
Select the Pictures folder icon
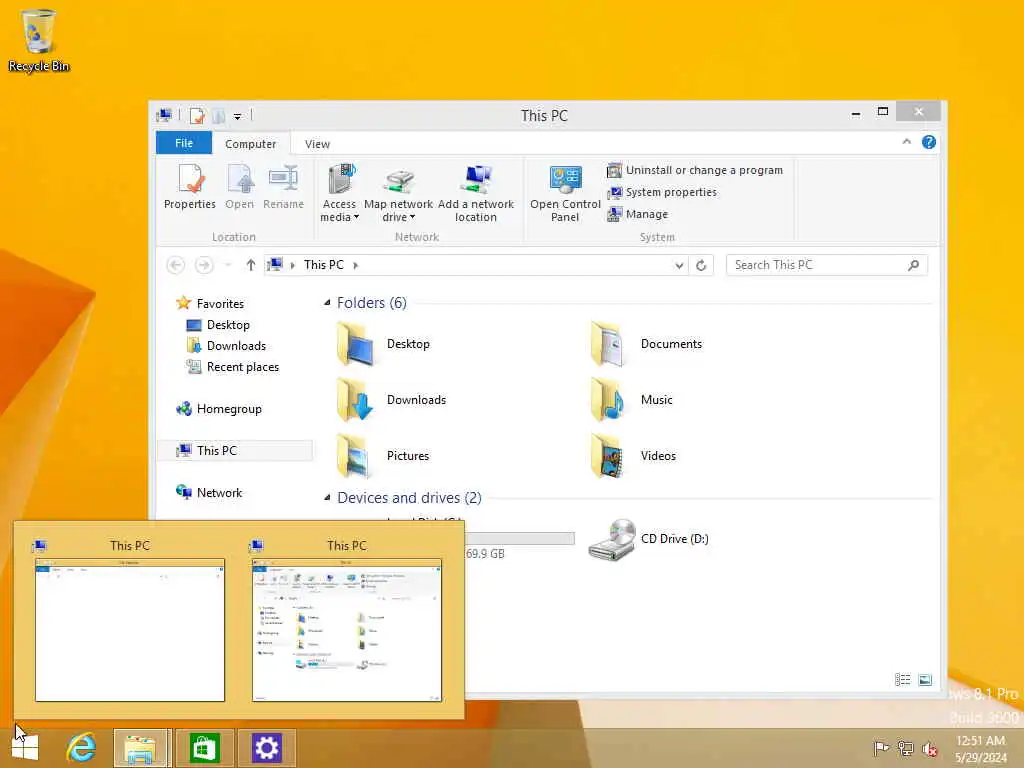click(x=354, y=456)
